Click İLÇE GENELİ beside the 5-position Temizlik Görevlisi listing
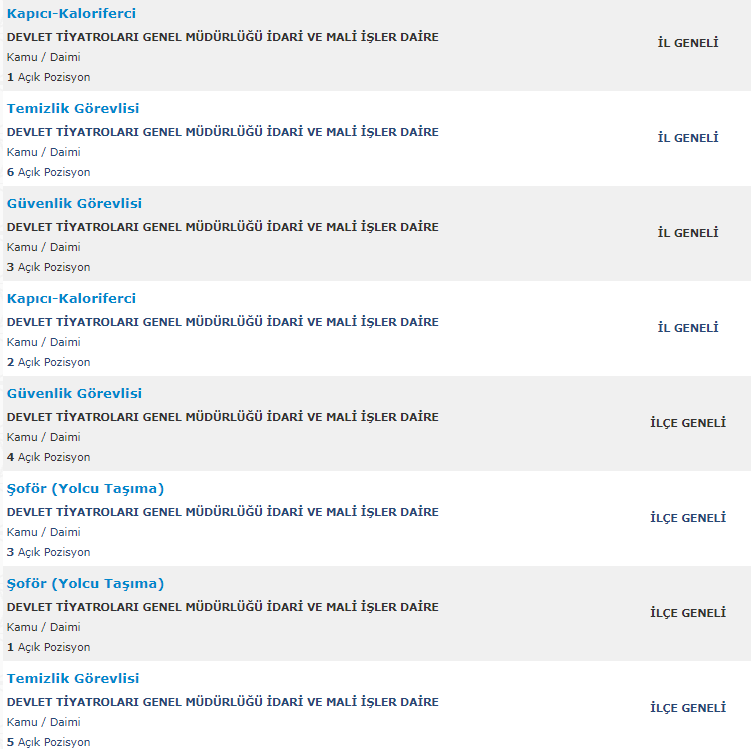This screenshot has height=749, width=751. [x=688, y=708]
